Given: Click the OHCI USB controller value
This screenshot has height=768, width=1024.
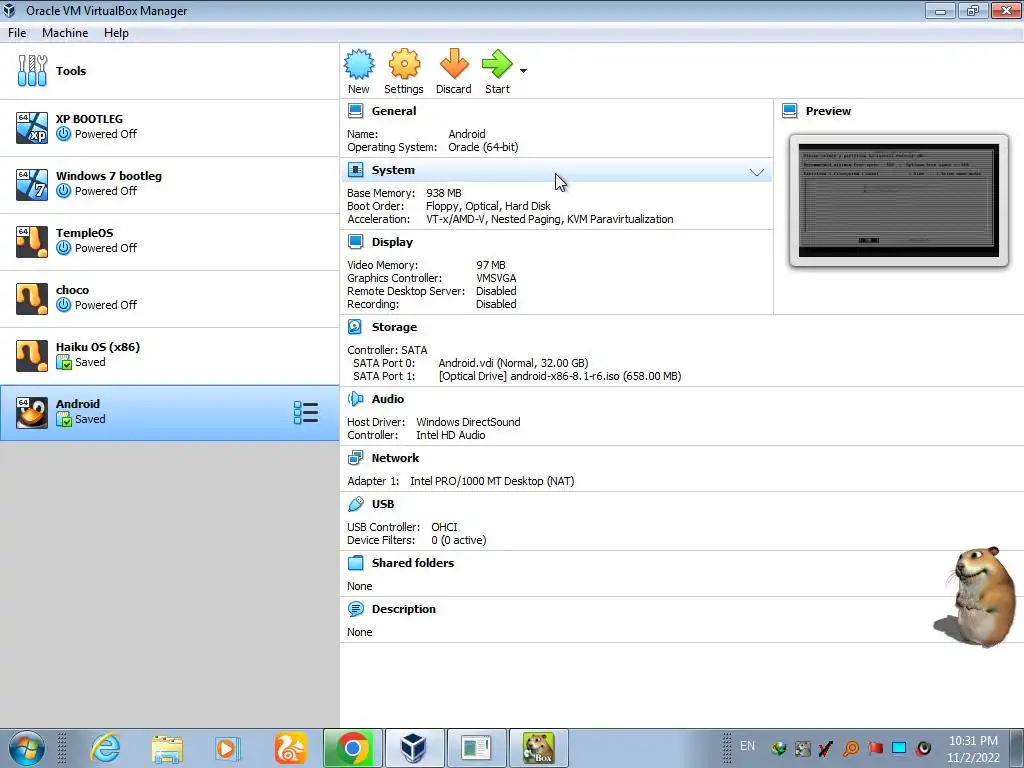Looking at the screenshot, I should click(x=444, y=527).
